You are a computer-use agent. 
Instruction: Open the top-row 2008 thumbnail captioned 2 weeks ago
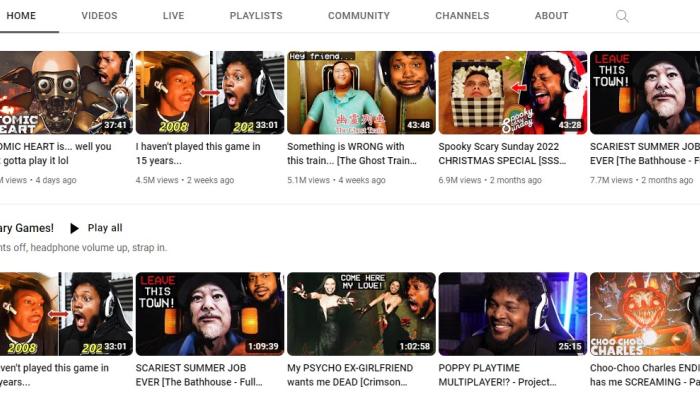[210, 92]
